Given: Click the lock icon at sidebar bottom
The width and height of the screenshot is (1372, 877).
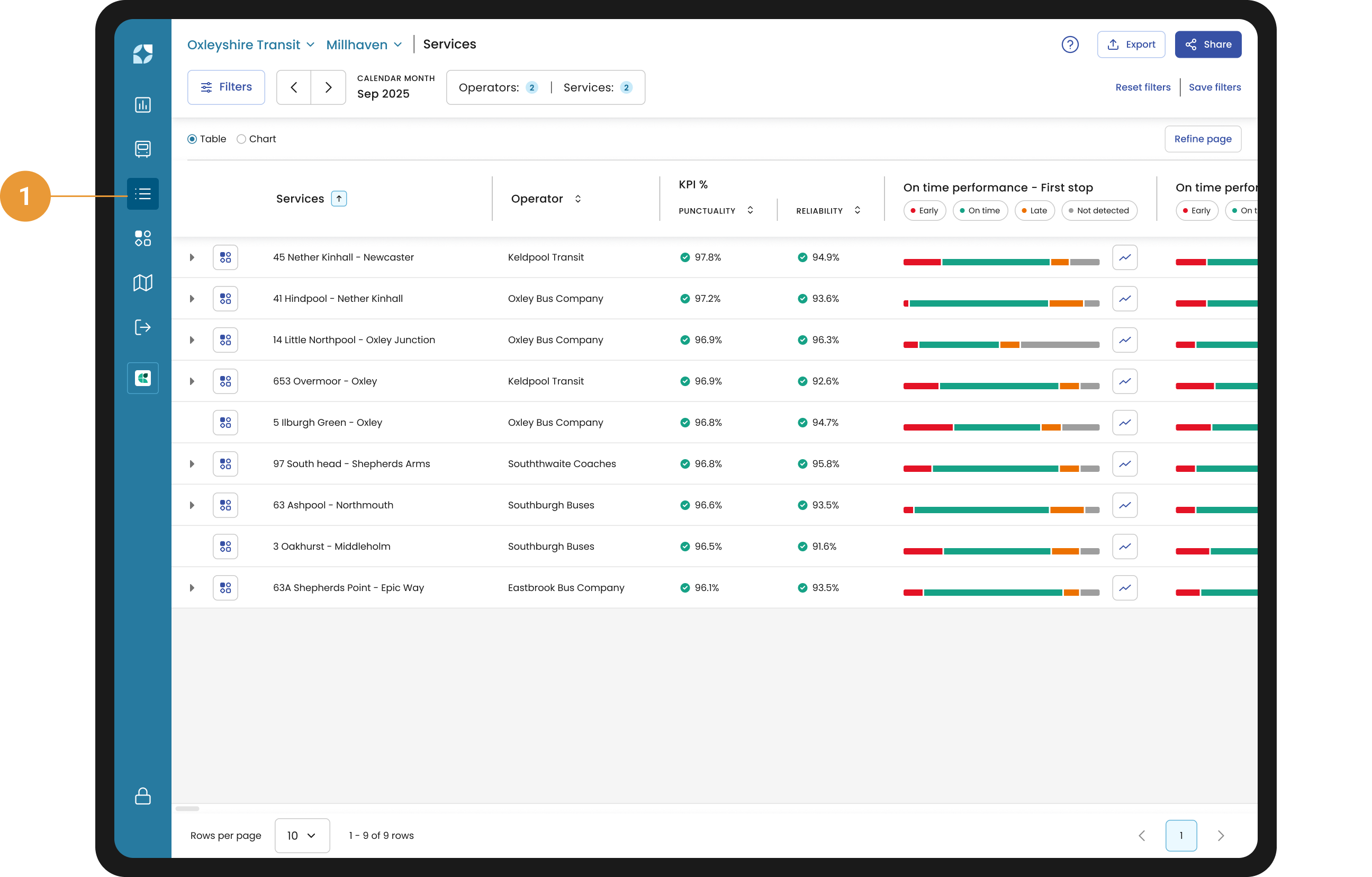Looking at the screenshot, I should coord(142,796).
